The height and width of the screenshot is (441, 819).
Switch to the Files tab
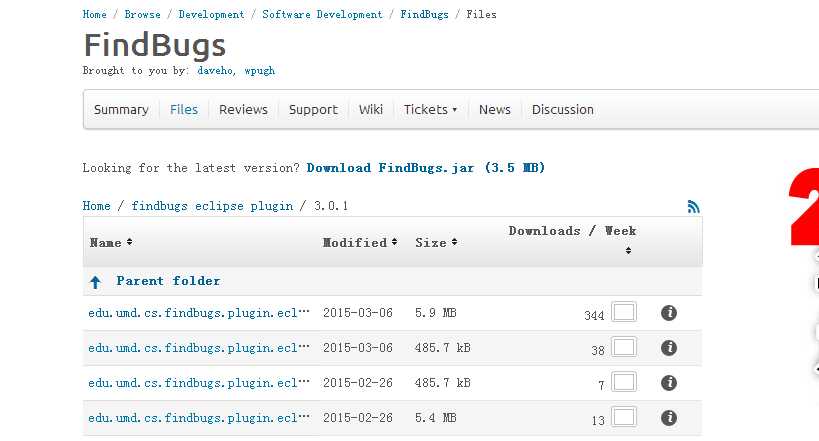coord(184,110)
